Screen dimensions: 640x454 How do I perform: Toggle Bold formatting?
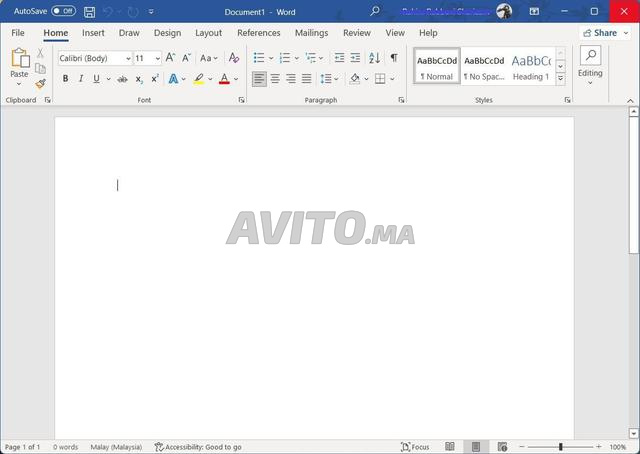[x=65, y=79]
